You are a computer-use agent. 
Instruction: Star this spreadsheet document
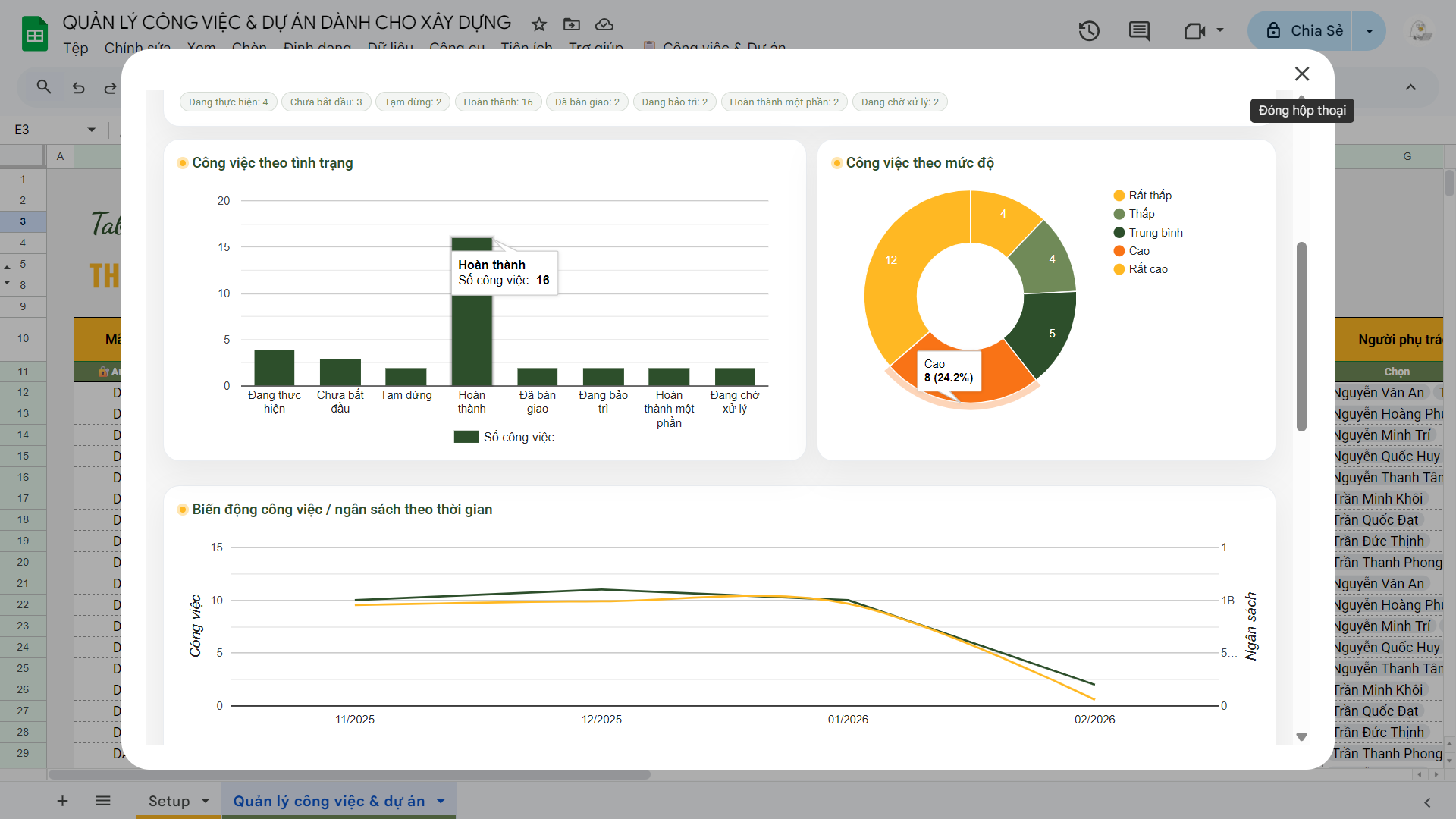point(538,24)
